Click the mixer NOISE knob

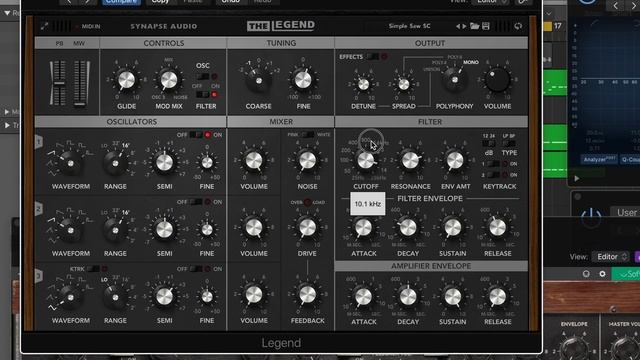[x=307, y=160]
